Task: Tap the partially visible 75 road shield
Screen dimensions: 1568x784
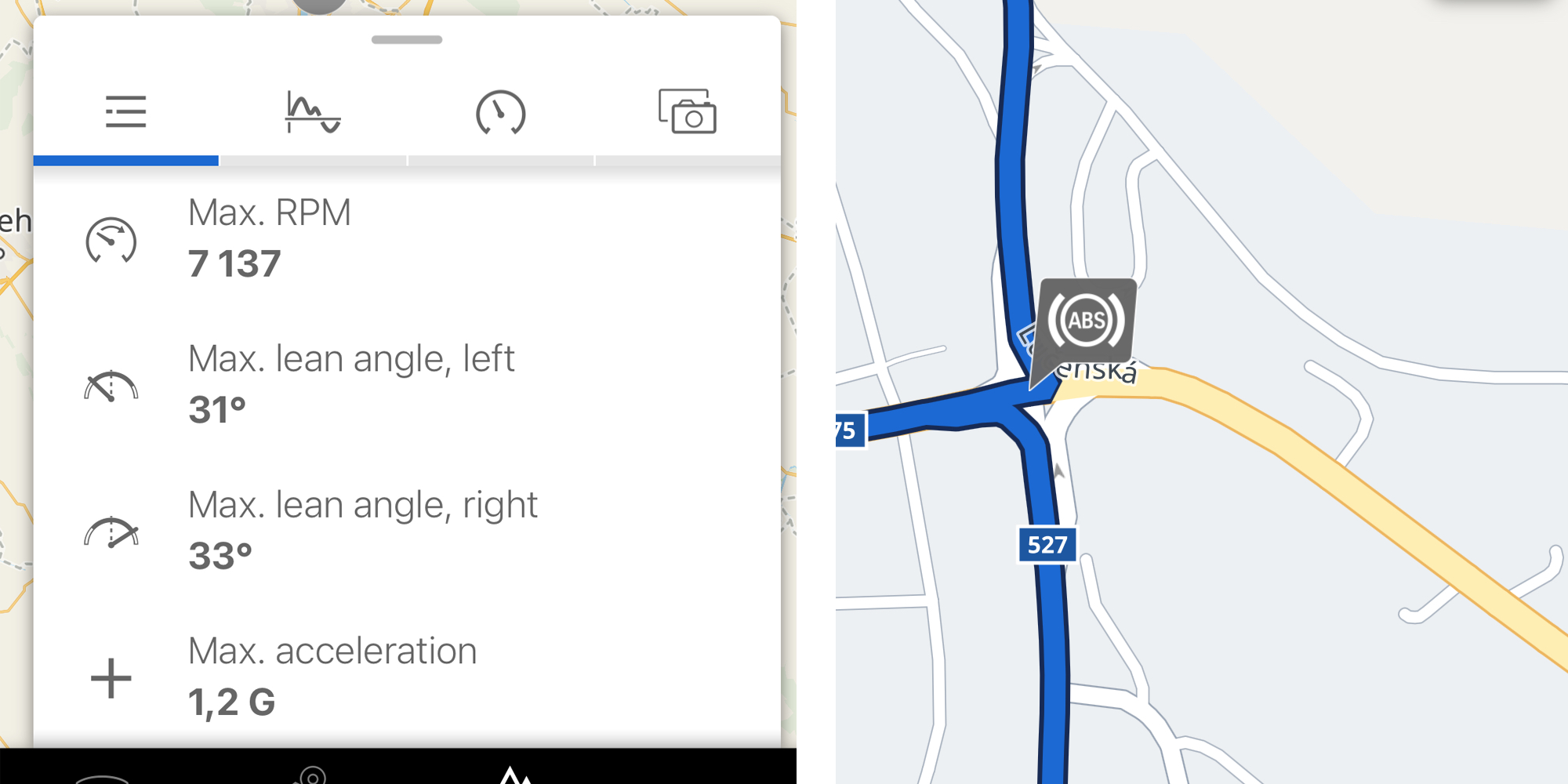Action: (850, 430)
